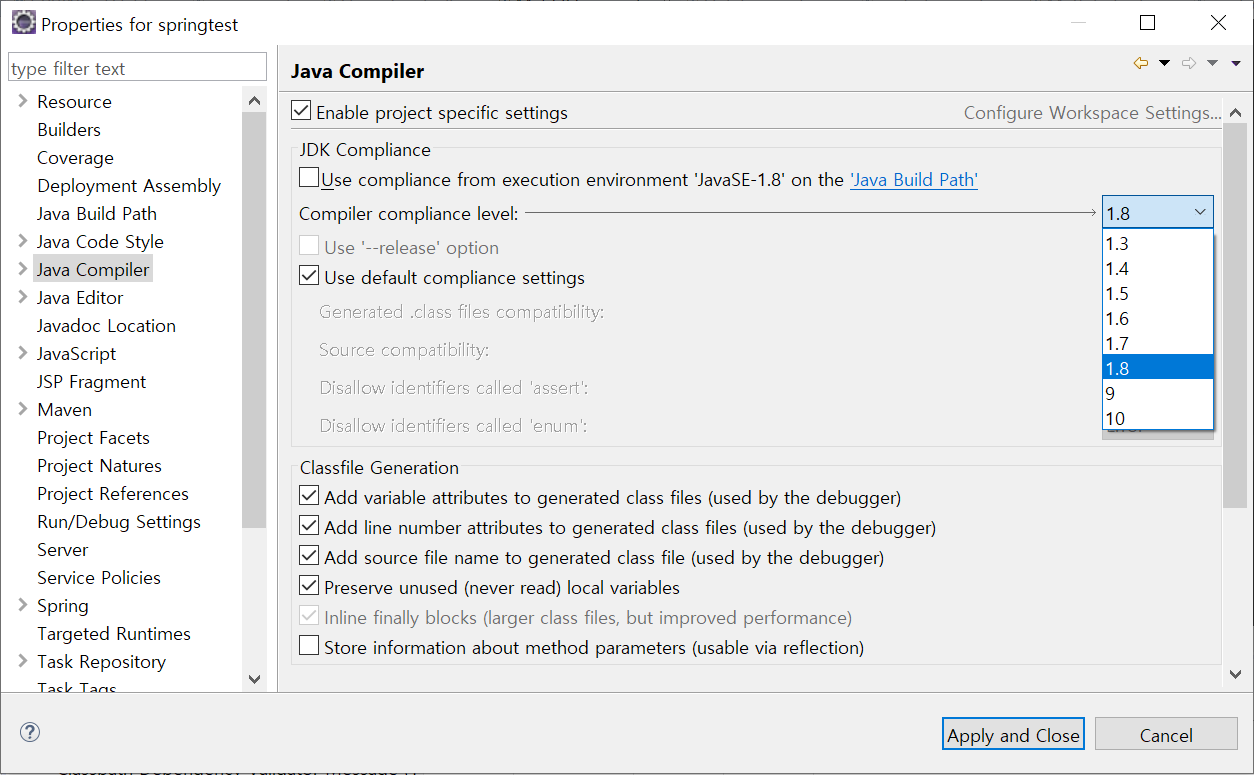Click left tree scrollbar up arrow
This screenshot has height=775, width=1254.
[x=254, y=101]
